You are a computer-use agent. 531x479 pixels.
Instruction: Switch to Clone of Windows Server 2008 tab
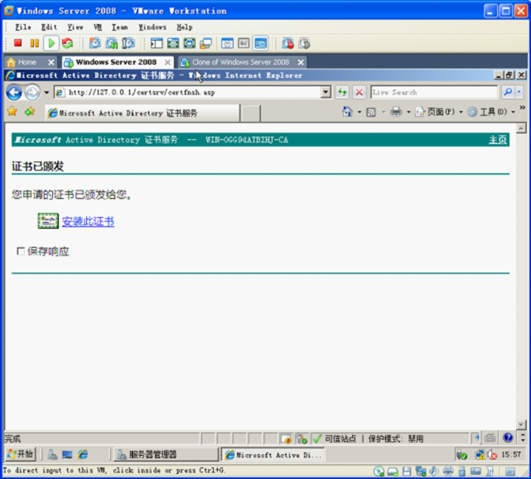point(240,62)
